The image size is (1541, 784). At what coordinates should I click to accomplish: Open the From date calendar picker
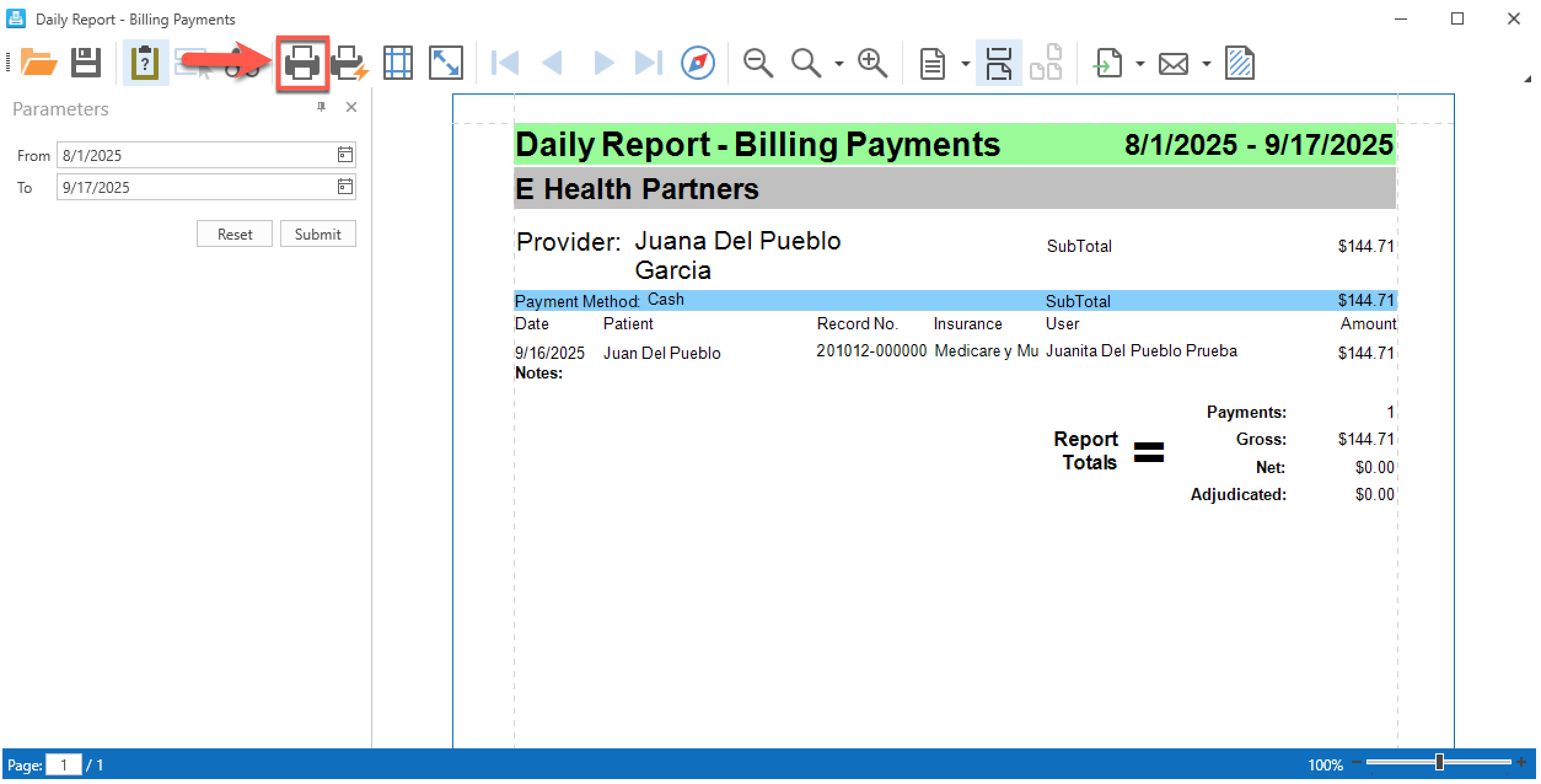click(x=345, y=155)
